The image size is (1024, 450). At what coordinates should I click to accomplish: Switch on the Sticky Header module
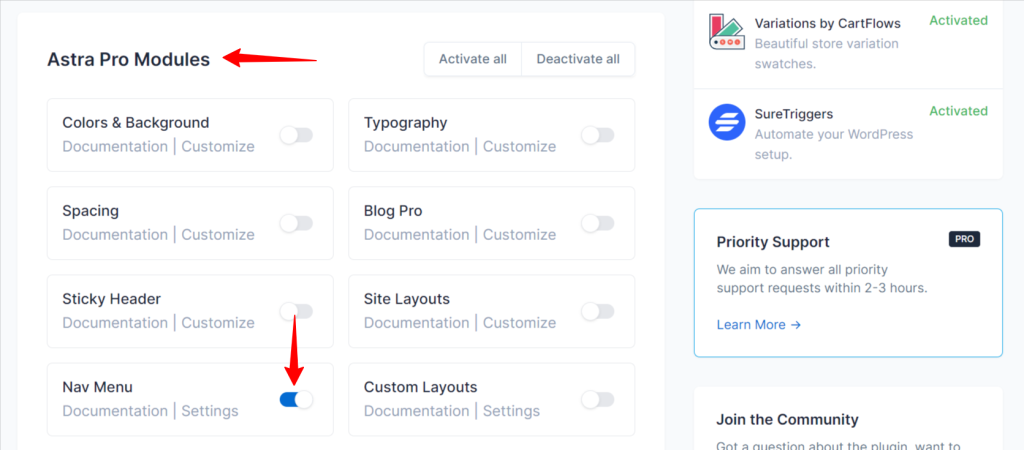click(x=296, y=312)
